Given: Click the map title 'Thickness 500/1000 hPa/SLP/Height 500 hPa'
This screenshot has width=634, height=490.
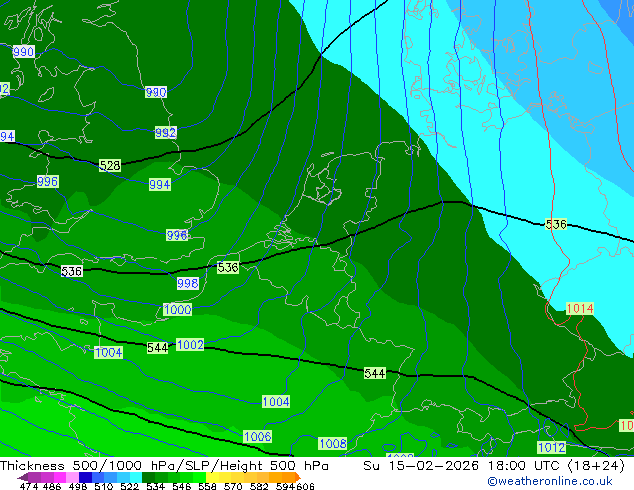Looking at the screenshot, I should (164, 466).
